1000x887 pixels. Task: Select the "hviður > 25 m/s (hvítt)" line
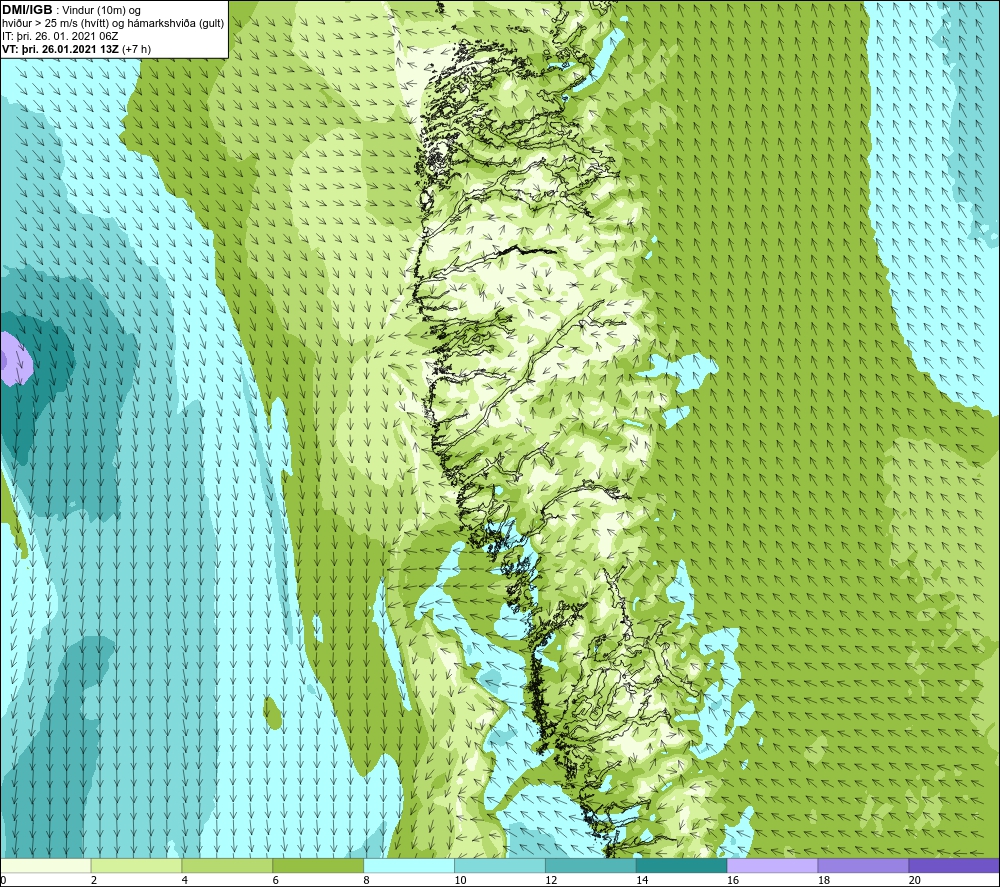(54, 24)
